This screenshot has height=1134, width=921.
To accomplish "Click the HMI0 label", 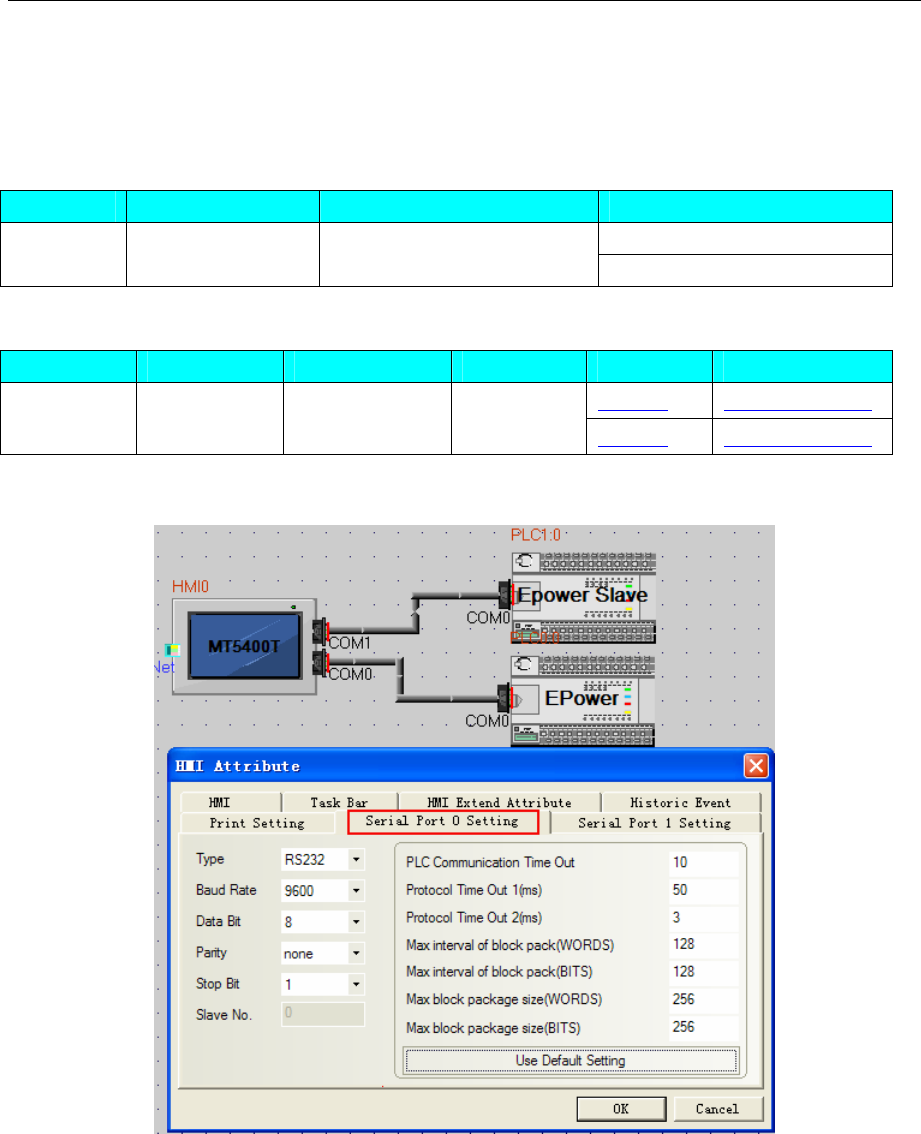I will [190, 587].
